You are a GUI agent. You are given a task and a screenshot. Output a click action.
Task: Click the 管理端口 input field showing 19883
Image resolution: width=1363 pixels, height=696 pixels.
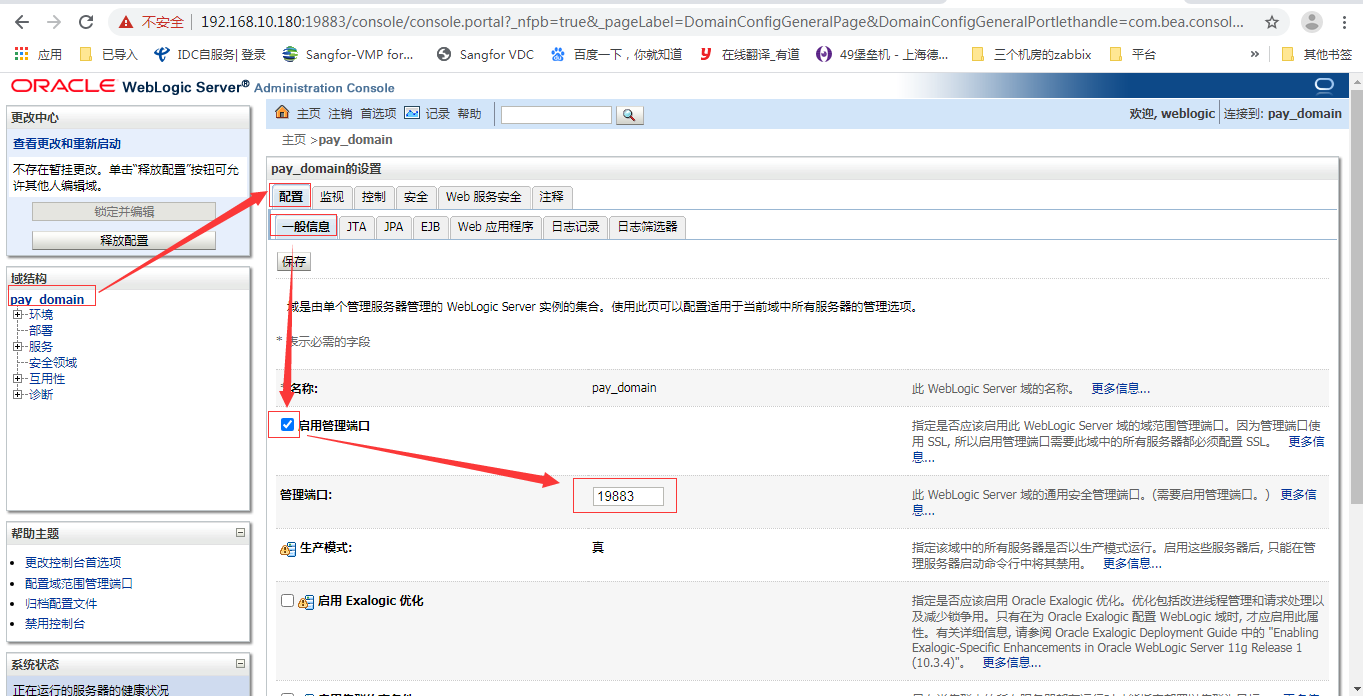pos(627,496)
